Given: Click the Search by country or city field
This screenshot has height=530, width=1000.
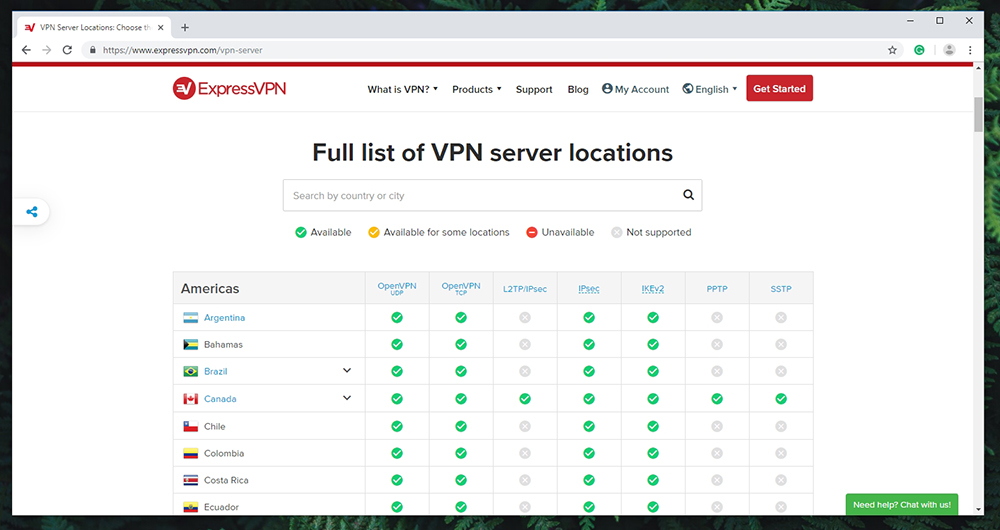Looking at the screenshot, I should 492,195.
